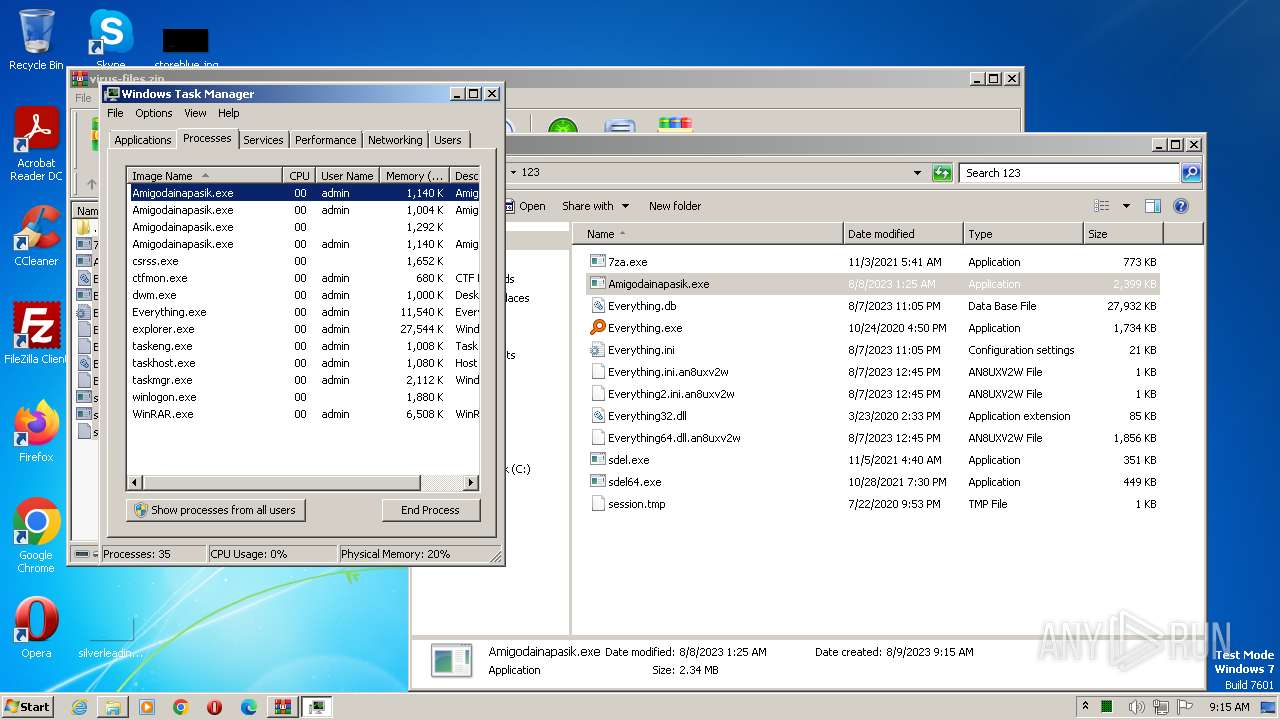Click Open in the Explorer toolbar
This screenshot has width=1280, height=720.
point(524,206)
